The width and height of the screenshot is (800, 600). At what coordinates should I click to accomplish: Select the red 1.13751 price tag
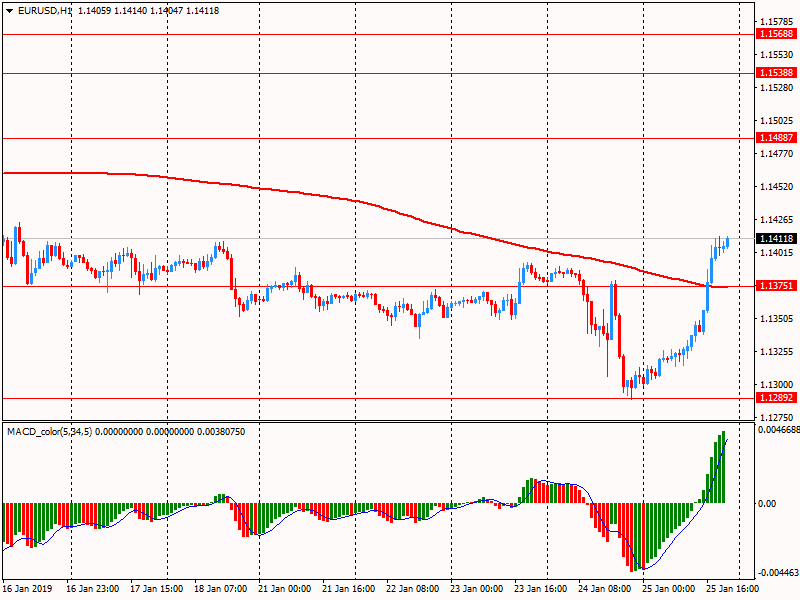776,286
